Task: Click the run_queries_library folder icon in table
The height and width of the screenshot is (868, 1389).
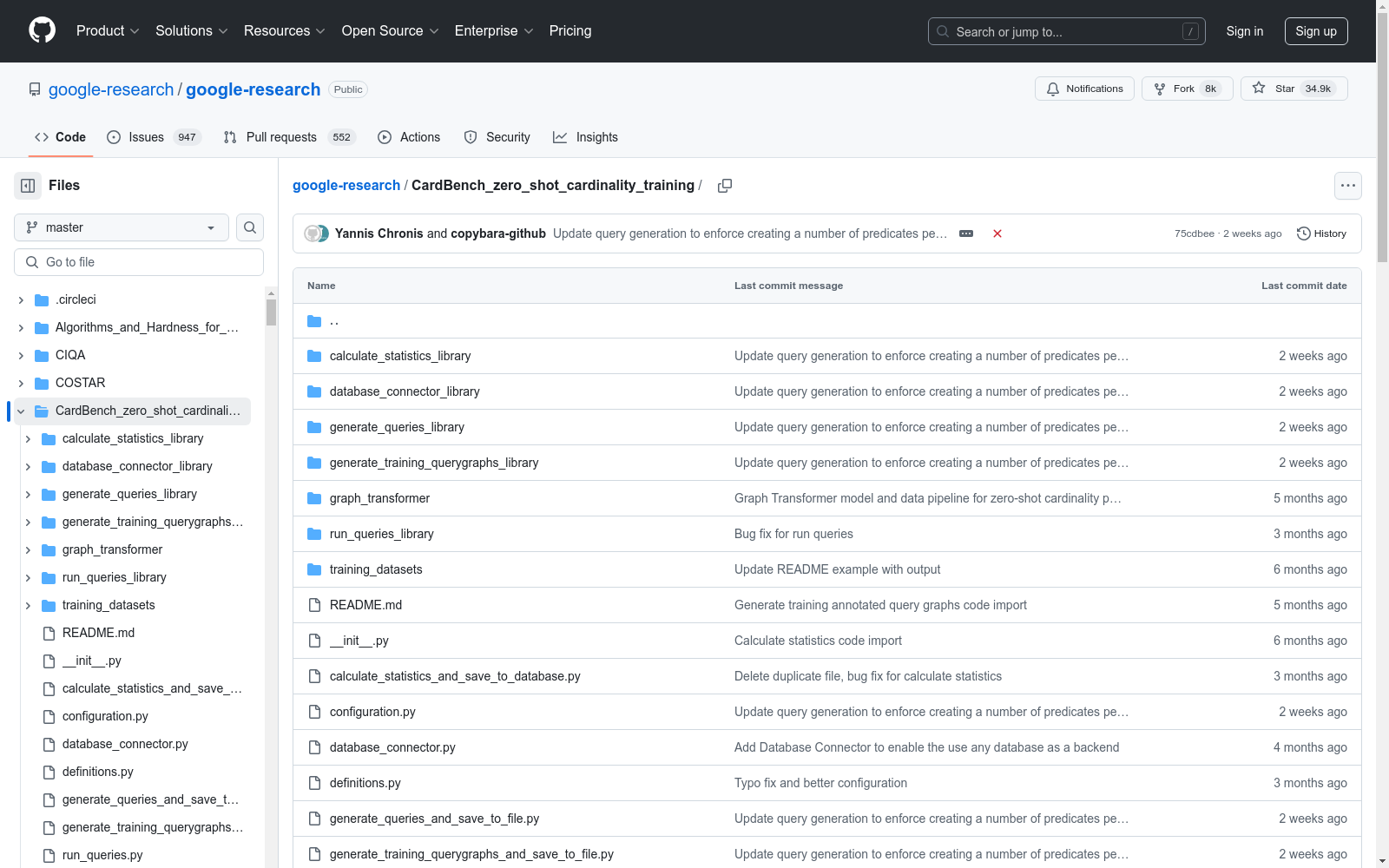Action: tap(314, 534)
